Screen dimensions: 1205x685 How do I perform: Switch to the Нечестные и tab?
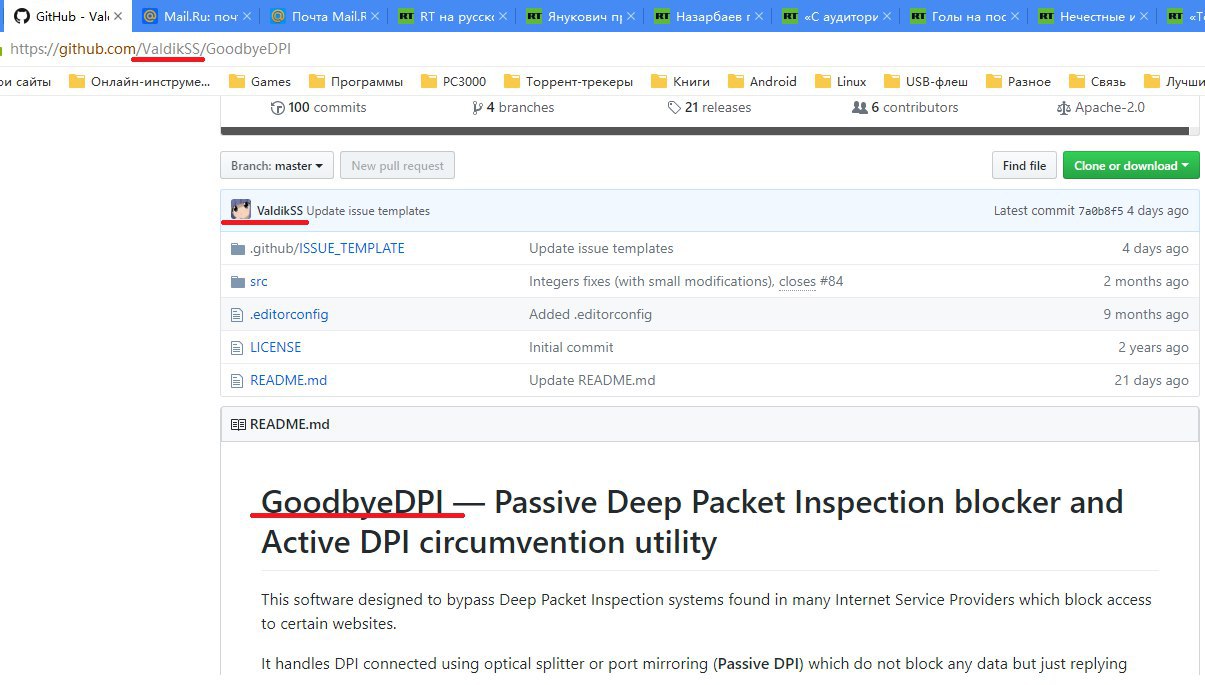[1091, 16]
